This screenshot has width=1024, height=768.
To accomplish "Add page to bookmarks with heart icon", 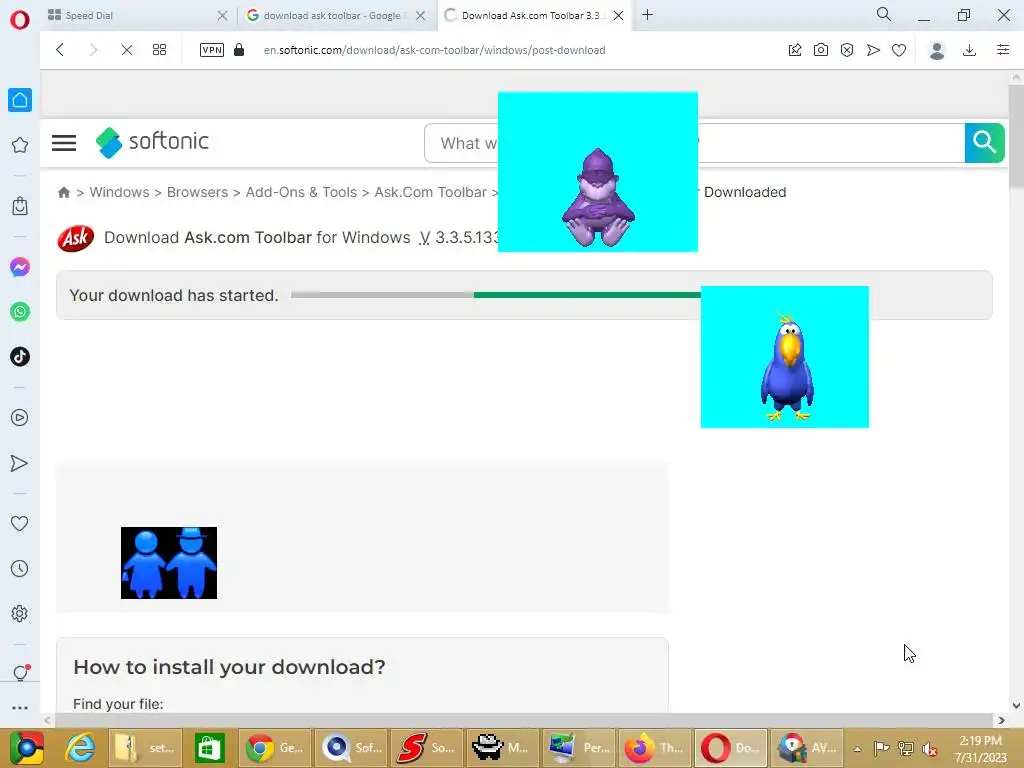I will click(899, 50).
